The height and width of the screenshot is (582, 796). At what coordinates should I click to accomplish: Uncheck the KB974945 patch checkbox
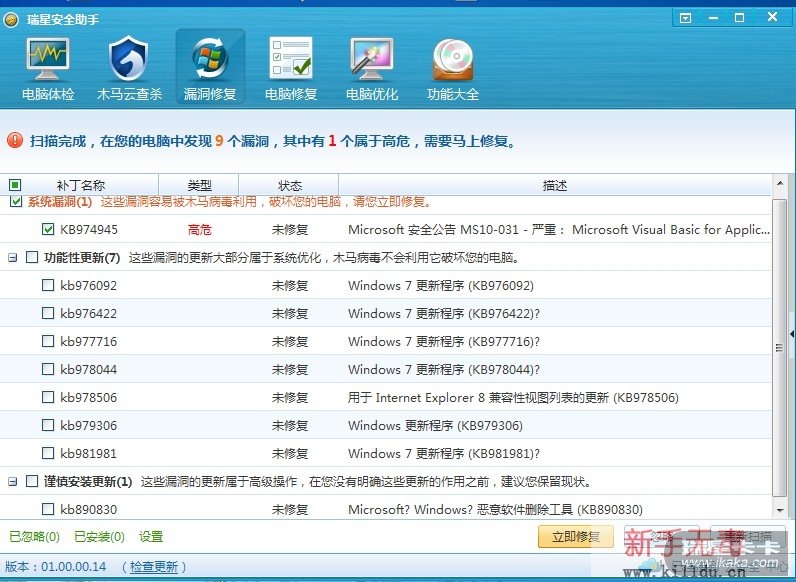click(48, 230)
